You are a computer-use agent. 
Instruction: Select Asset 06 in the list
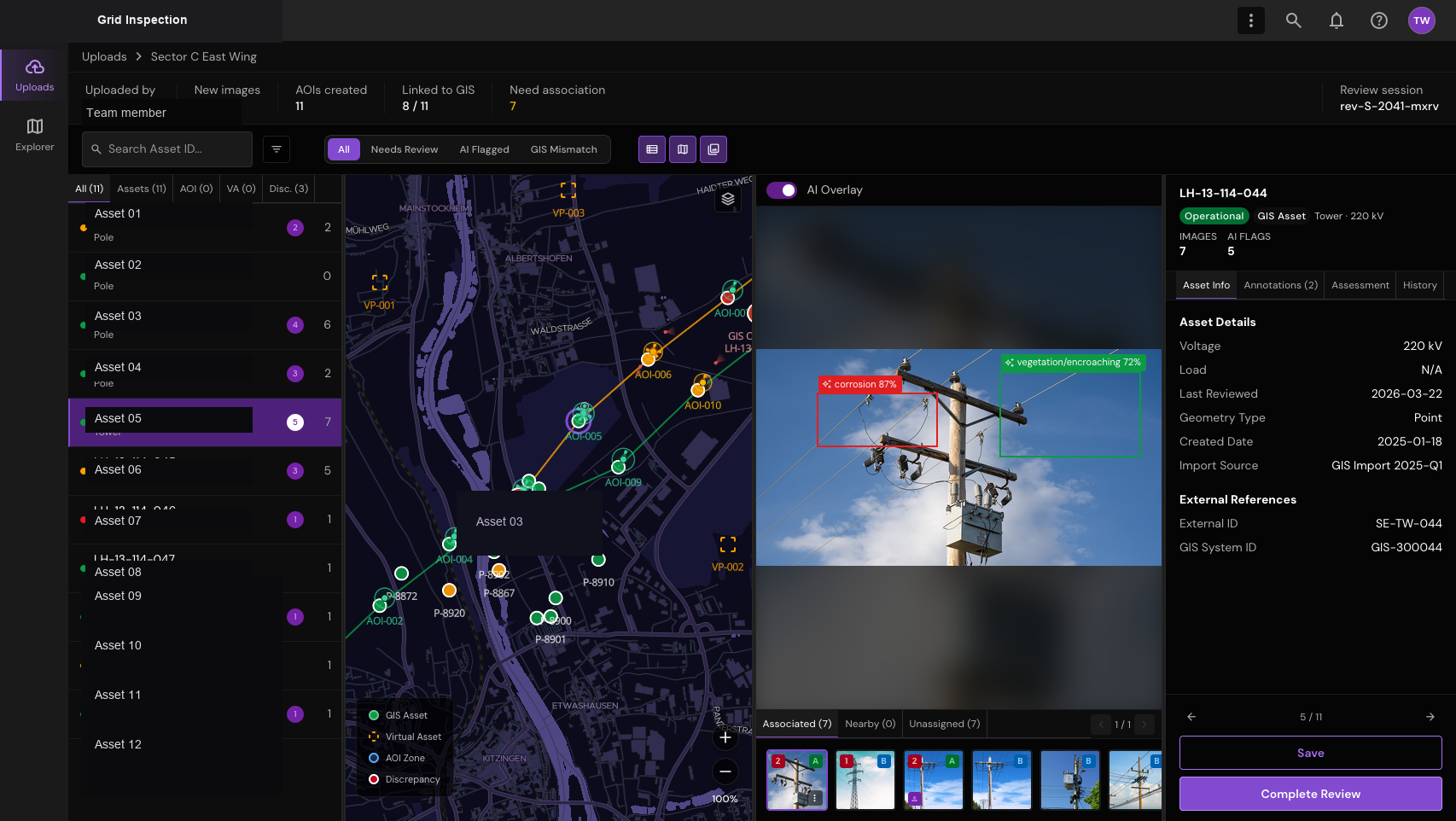205,471
